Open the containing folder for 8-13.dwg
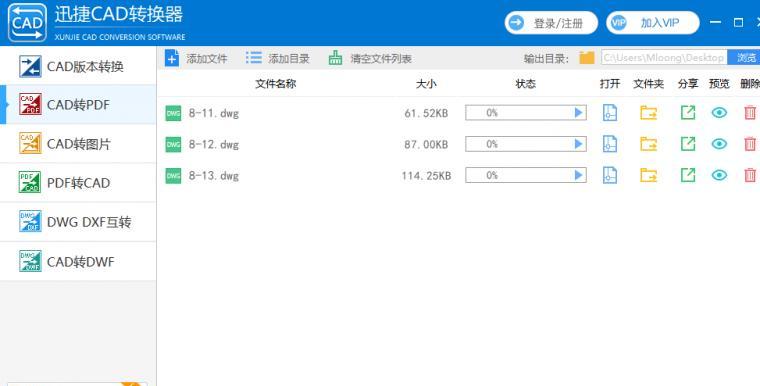 coord(649,175)
